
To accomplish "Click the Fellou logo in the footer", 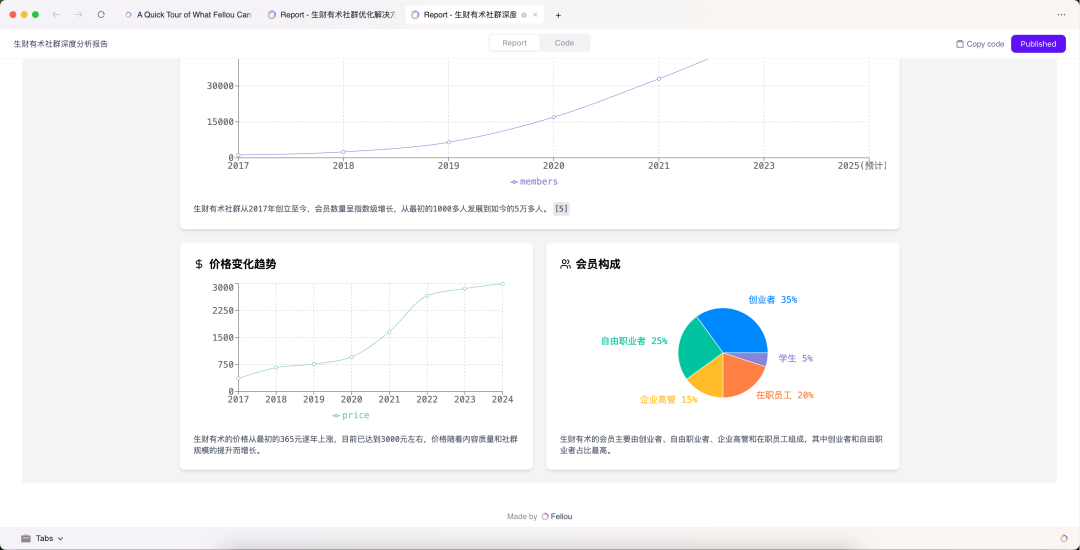I will [x=557, y=516].
